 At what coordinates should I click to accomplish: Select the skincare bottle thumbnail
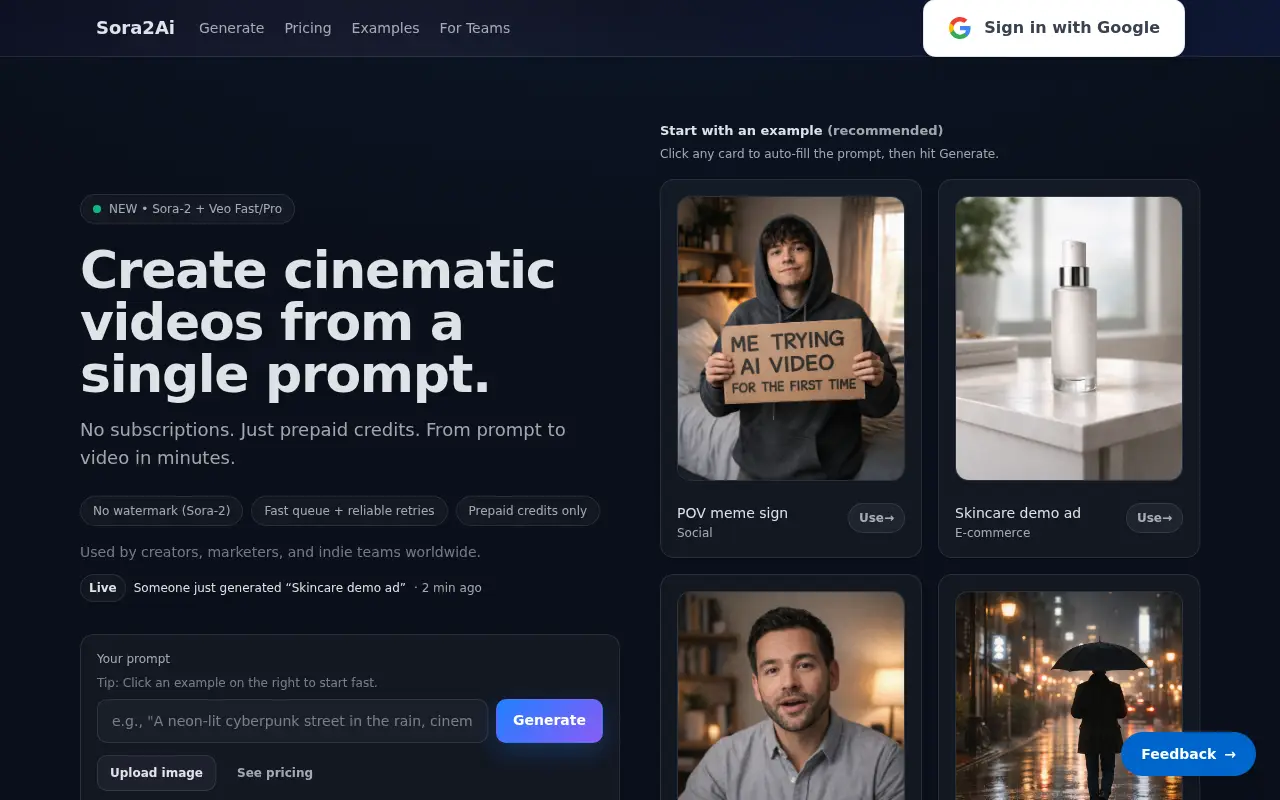click(1069, 338)
